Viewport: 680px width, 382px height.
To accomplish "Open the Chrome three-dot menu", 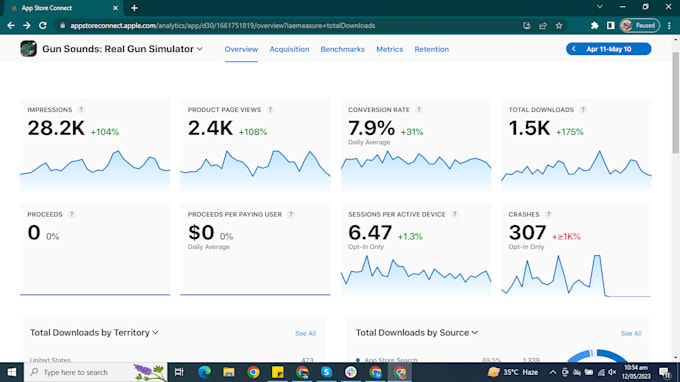I will click(x=669, y=26).
